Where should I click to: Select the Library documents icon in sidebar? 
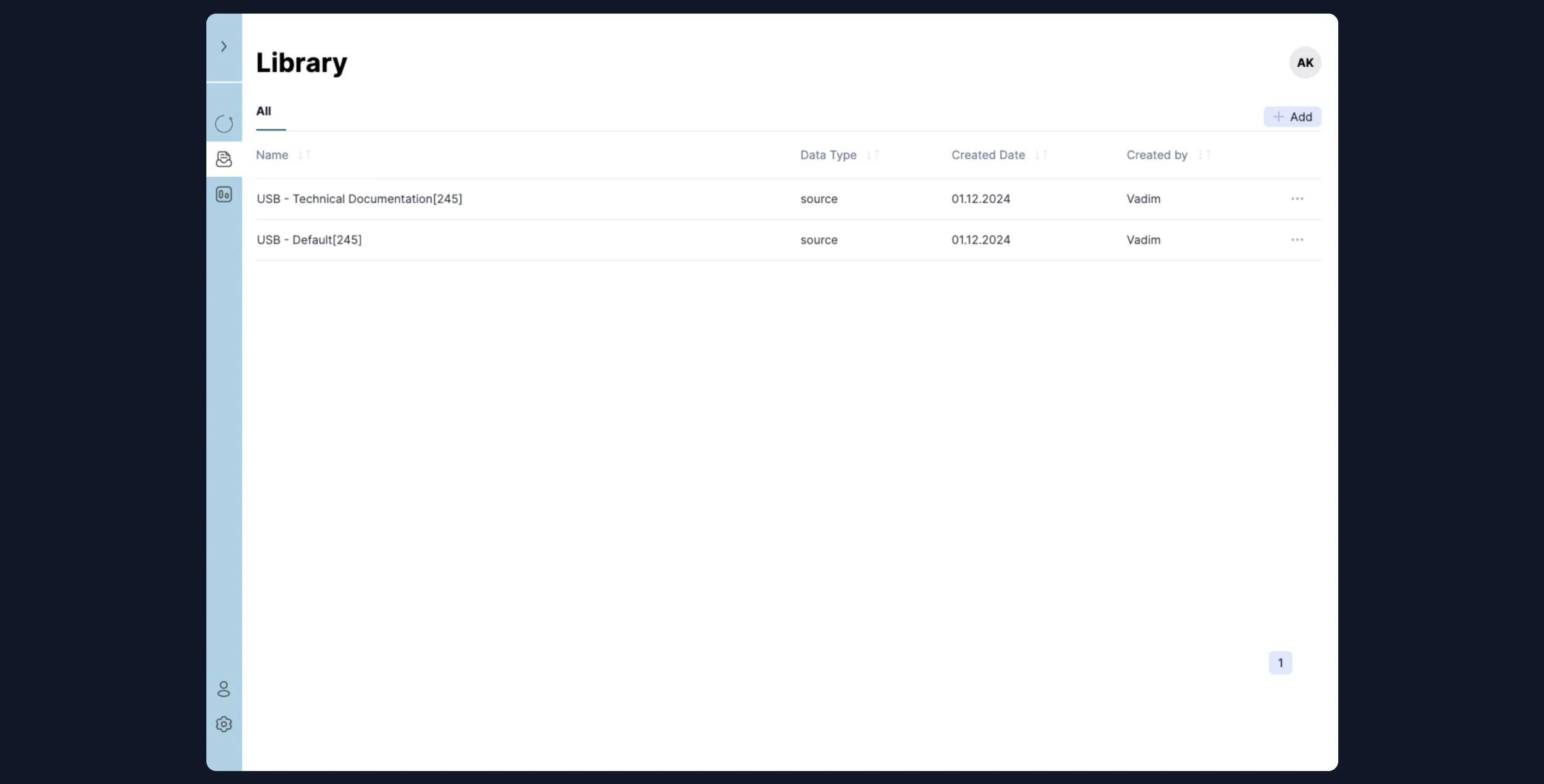coord(224,159)
